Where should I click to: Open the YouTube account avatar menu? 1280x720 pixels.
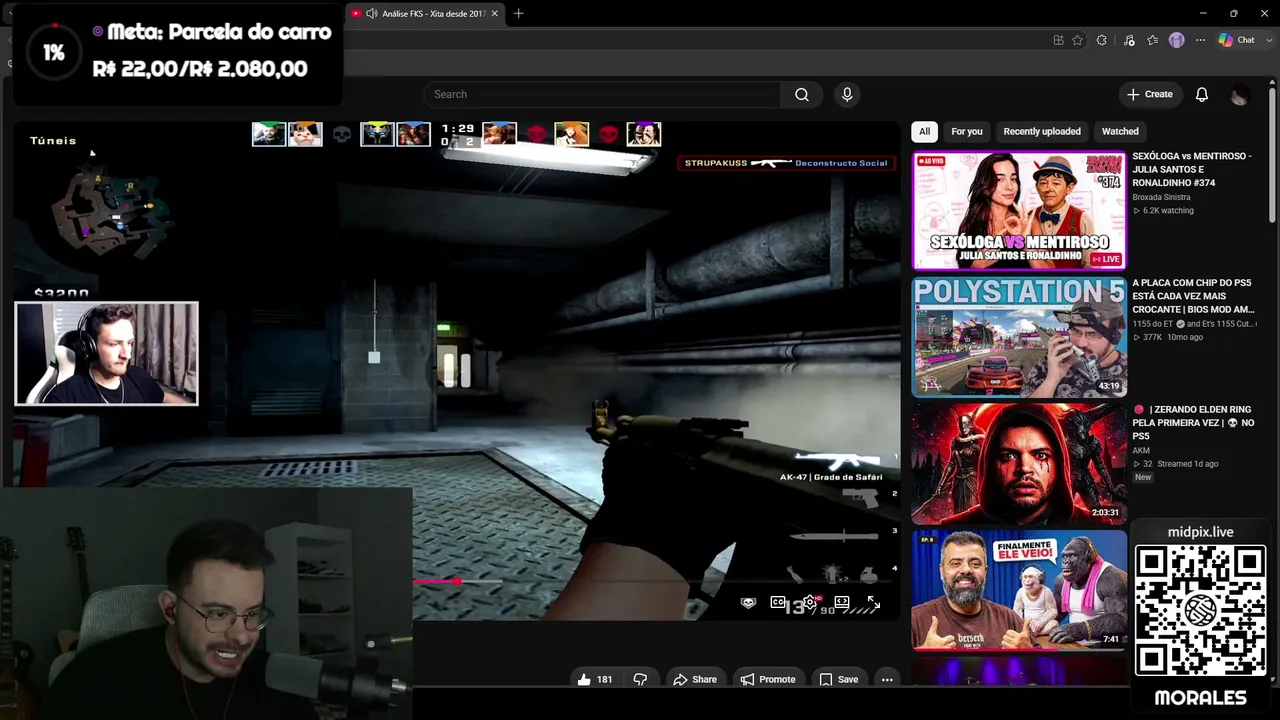tap(1240, 95)
